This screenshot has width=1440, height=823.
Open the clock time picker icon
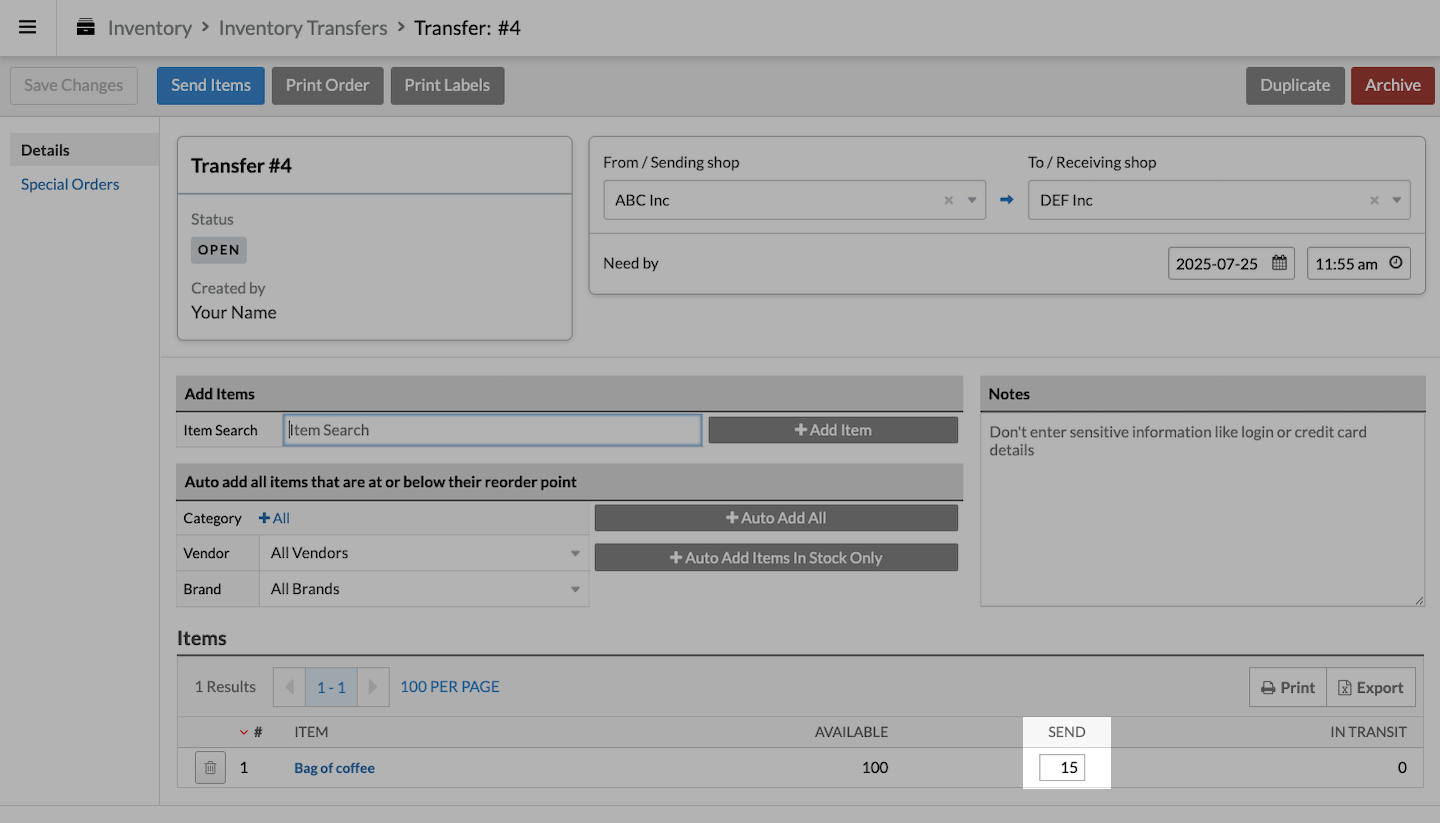(1396, 264)
